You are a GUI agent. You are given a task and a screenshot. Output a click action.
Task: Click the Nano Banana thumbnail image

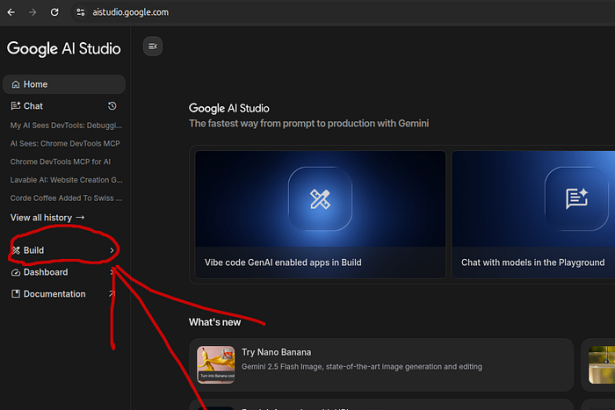216,364
